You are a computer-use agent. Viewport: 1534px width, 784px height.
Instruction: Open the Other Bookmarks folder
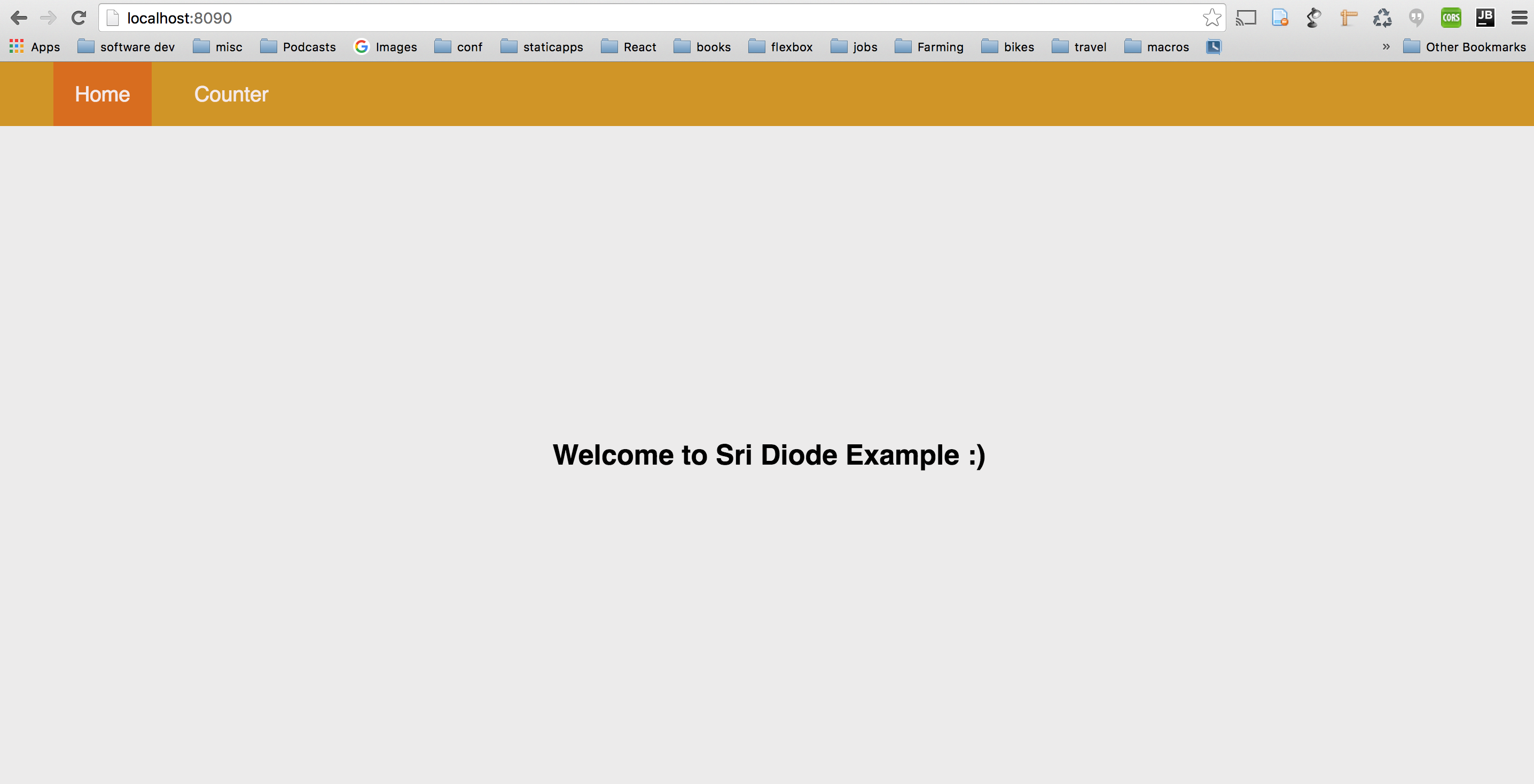(x=1465, y=46)
